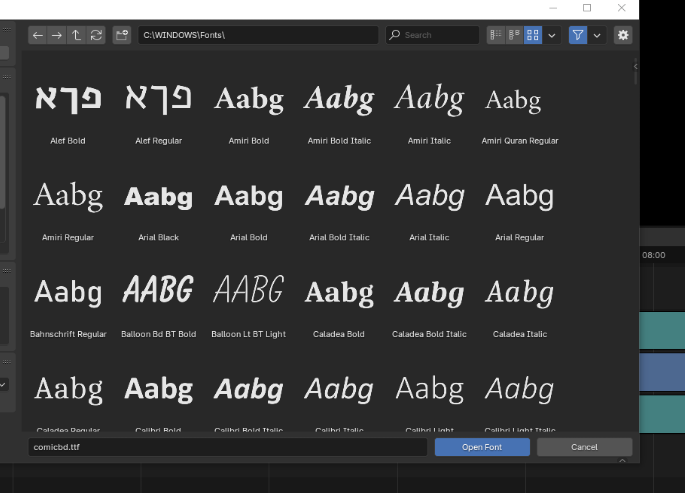Switch to horizontal list display mode
Viewport: 685px width, 493px height.
[x=514, y=35]
